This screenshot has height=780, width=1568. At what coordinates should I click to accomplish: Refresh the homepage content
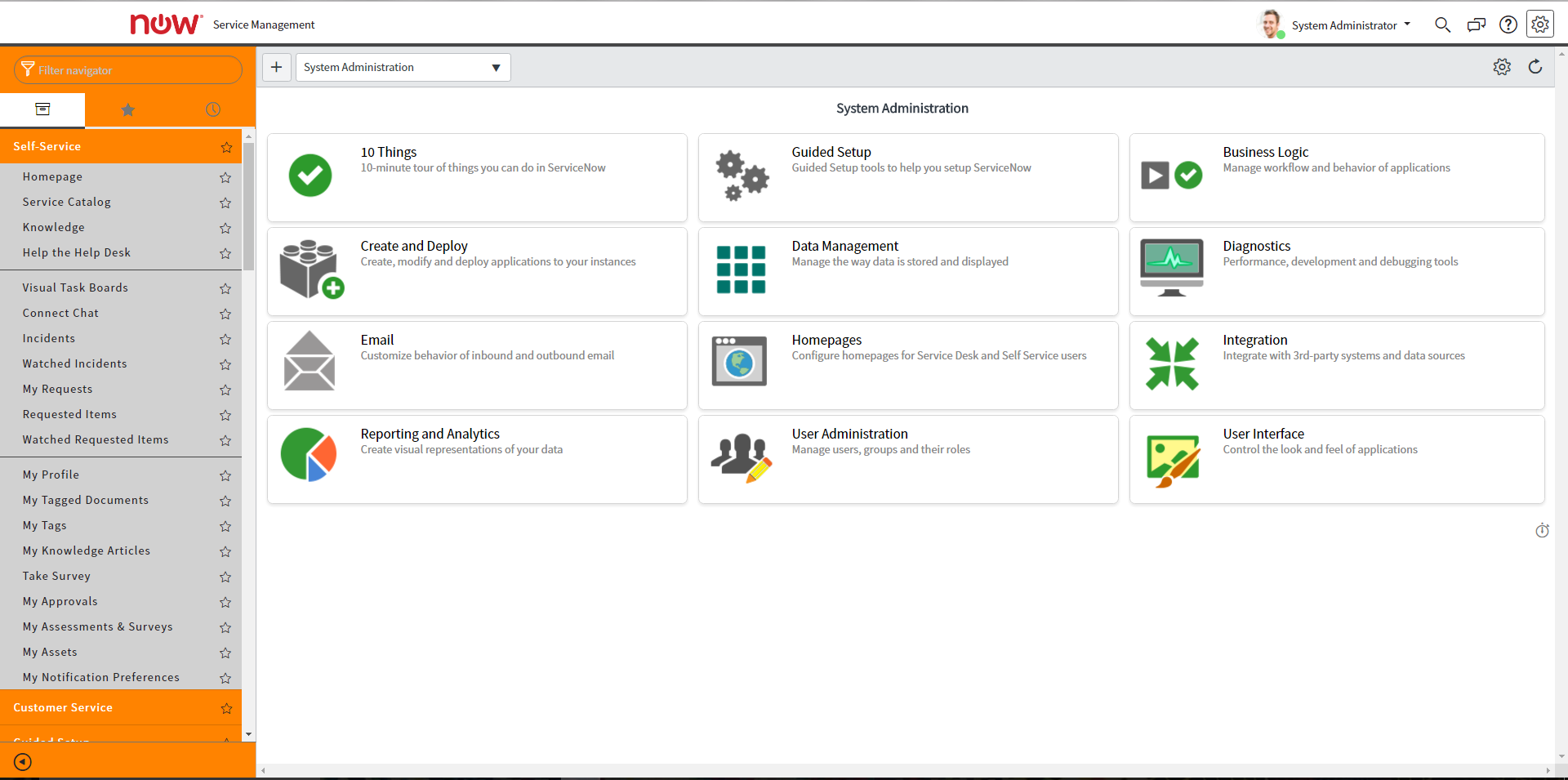click(1535, 67)
